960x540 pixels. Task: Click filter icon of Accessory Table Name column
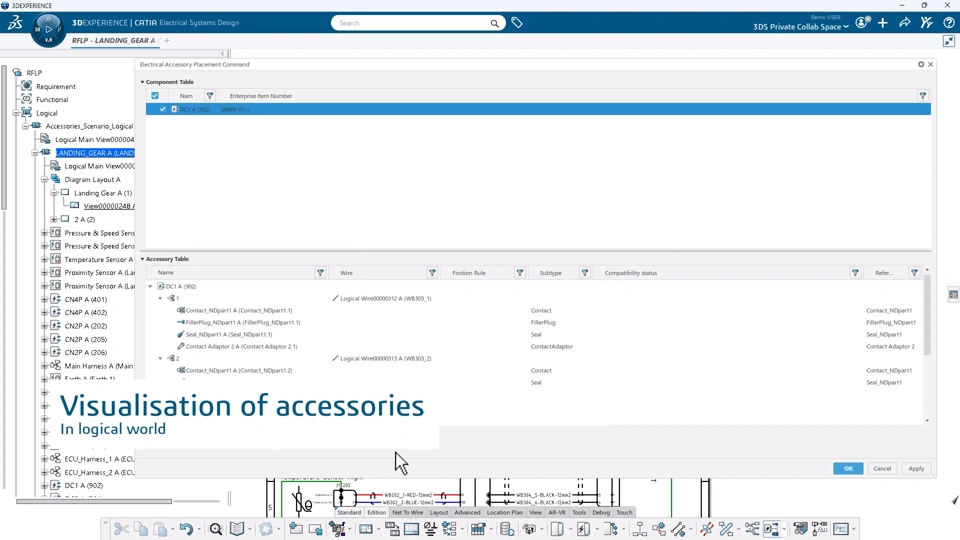click(x=320, y=273)
